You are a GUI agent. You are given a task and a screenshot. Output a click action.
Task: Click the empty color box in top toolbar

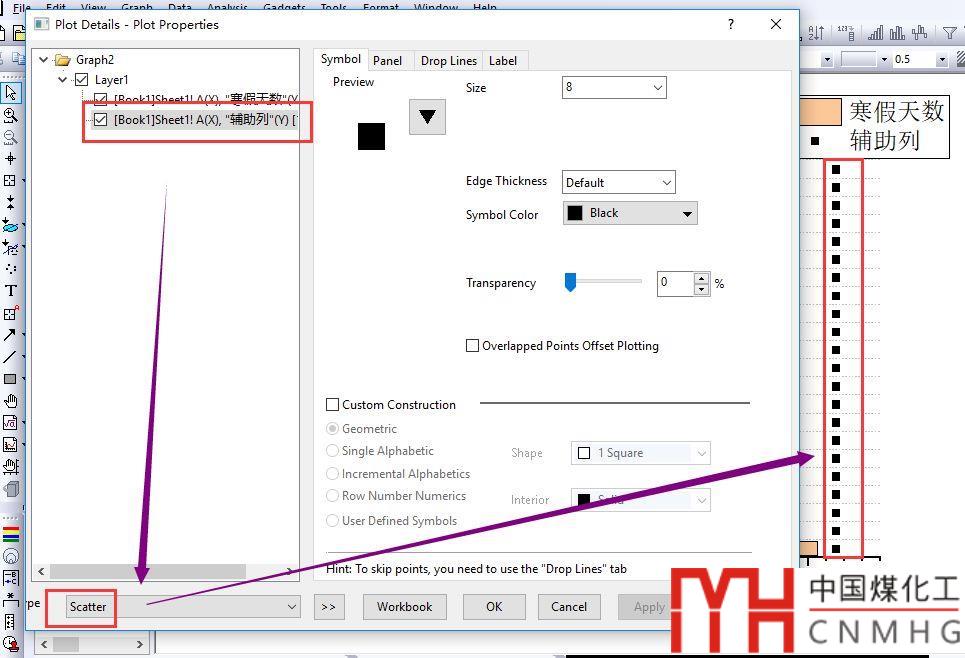point(858,59)
